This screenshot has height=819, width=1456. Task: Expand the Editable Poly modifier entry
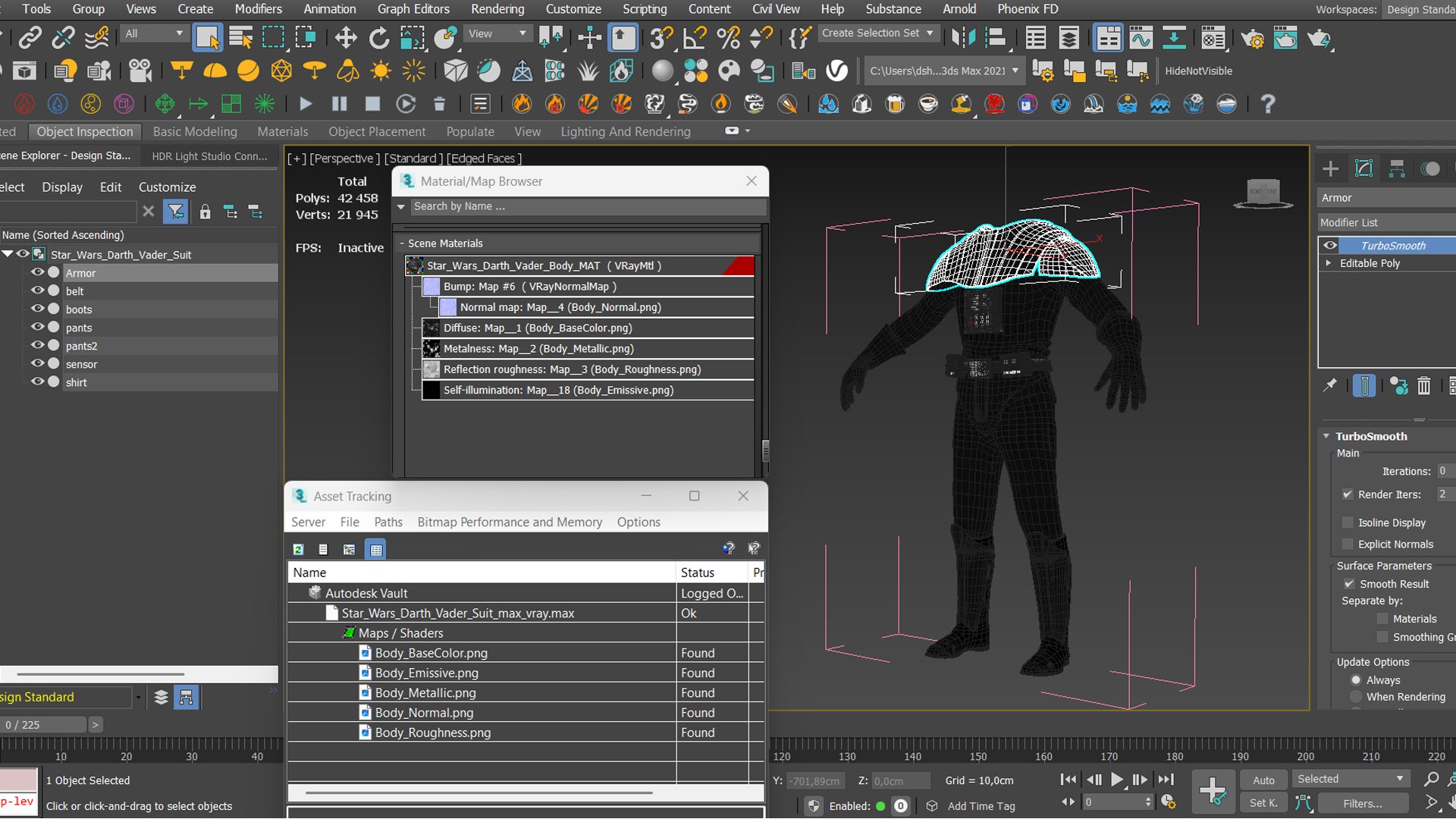(x=1329, y=263)
